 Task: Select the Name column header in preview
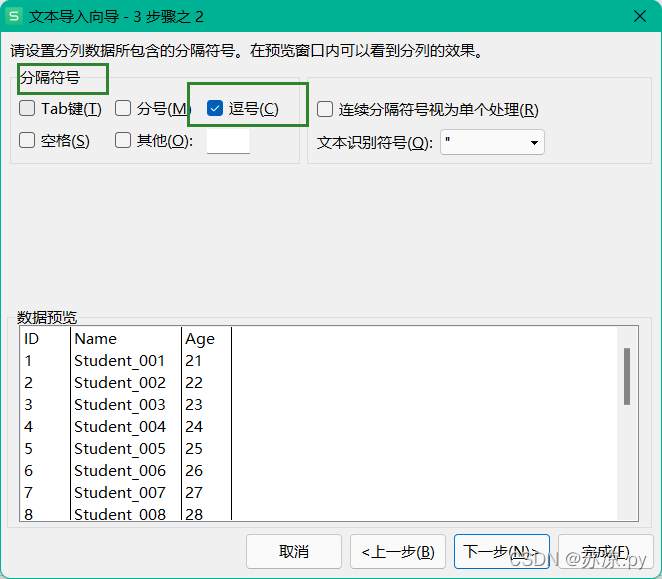click(95, 339)
